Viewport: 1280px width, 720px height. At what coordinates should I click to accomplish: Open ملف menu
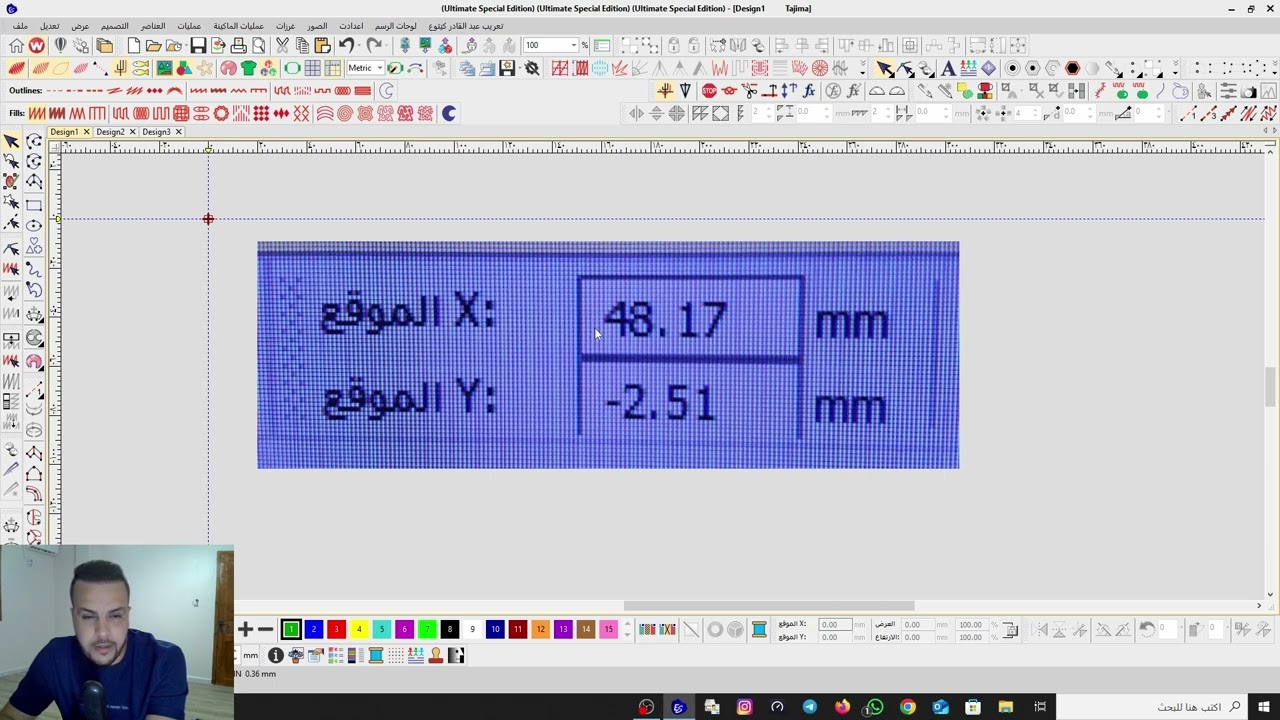[x=20, y=25]
